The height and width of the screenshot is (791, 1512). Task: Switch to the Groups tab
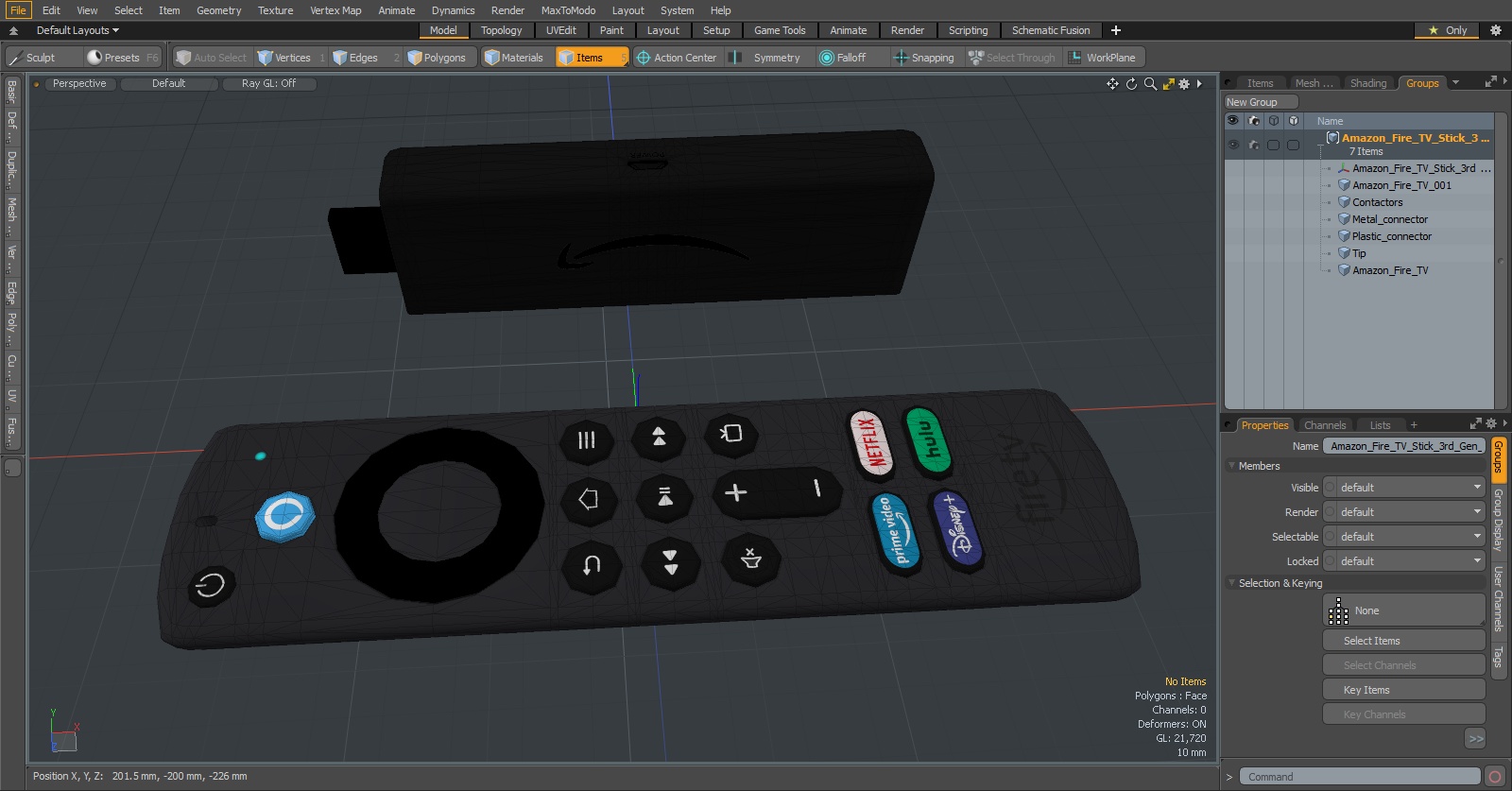(1422, 83)
